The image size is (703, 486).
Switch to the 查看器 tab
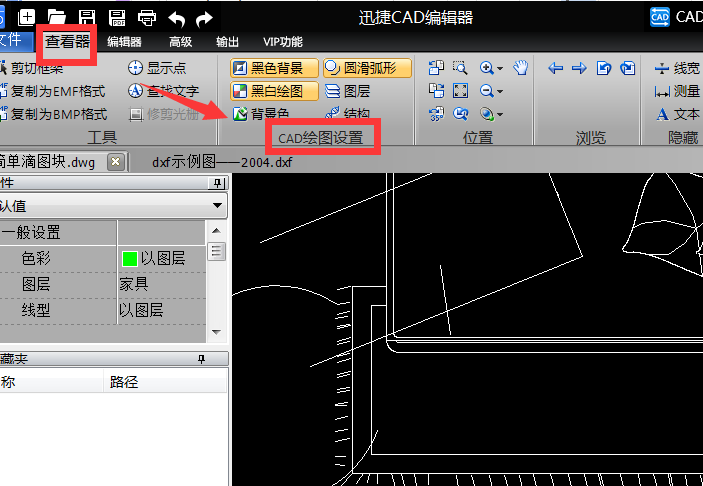point(67,42)
